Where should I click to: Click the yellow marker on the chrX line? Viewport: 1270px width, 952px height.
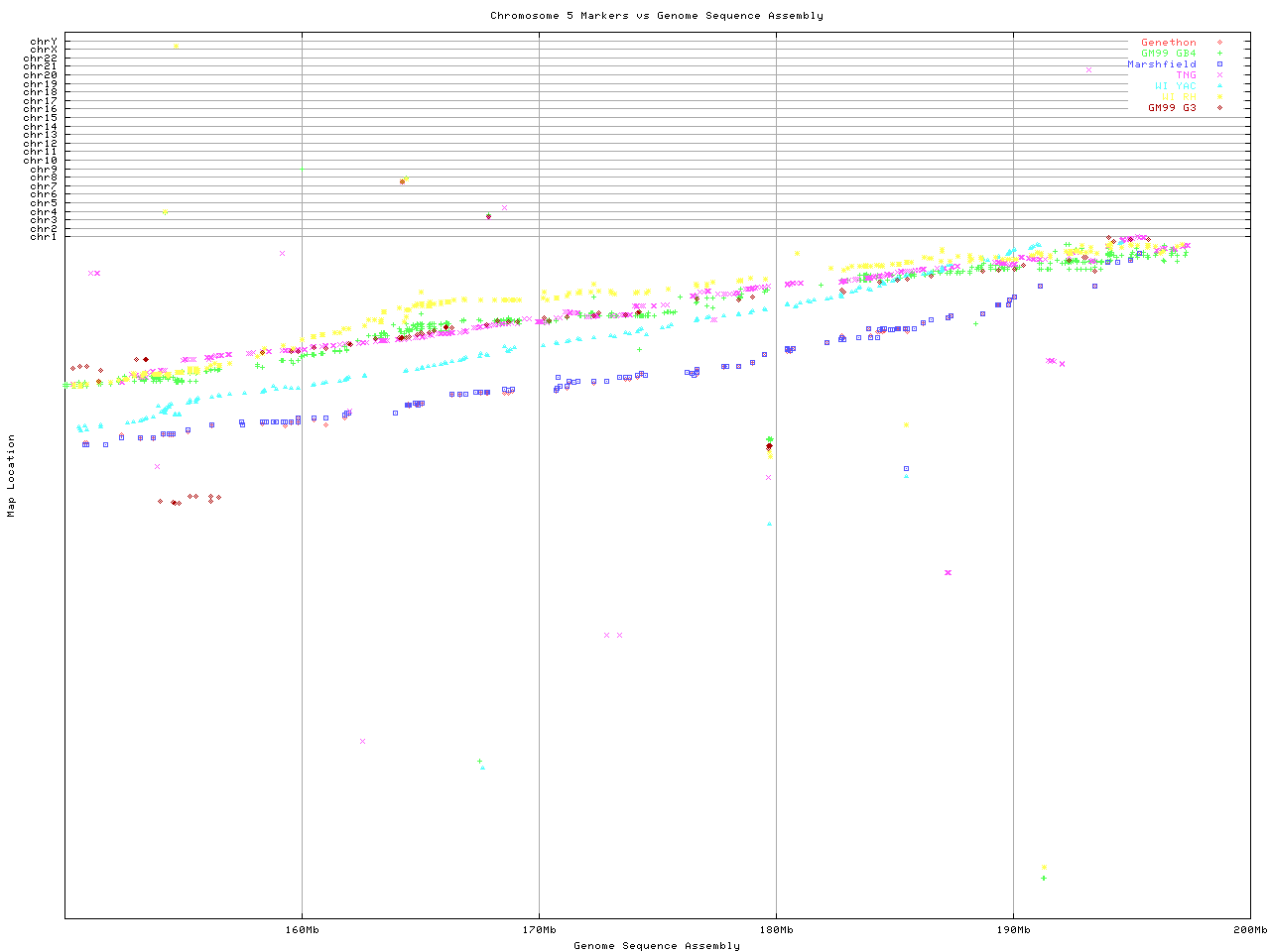(176, 46)
